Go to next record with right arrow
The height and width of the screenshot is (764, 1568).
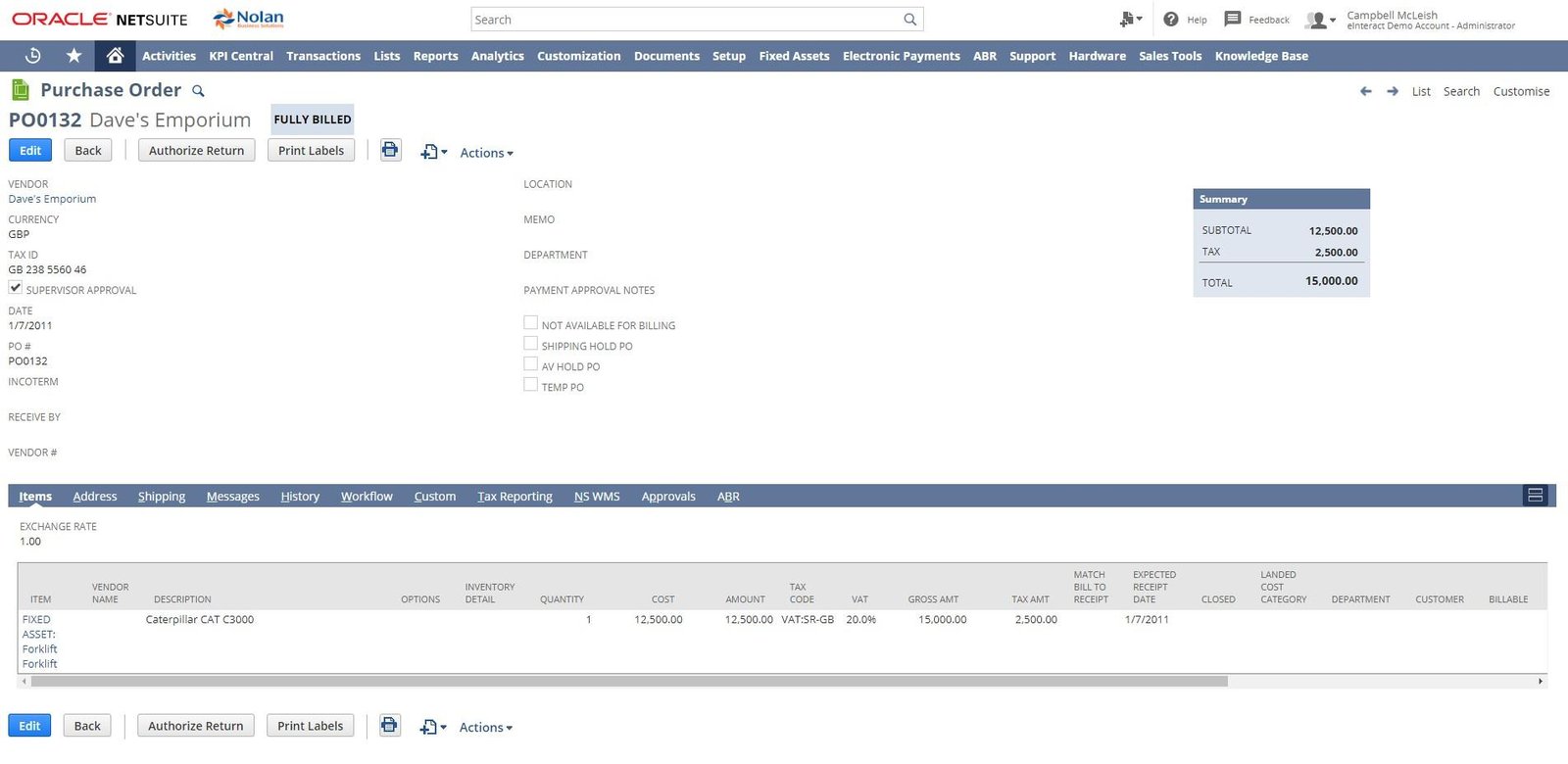pyautogui.click(x=1393, y=91)
